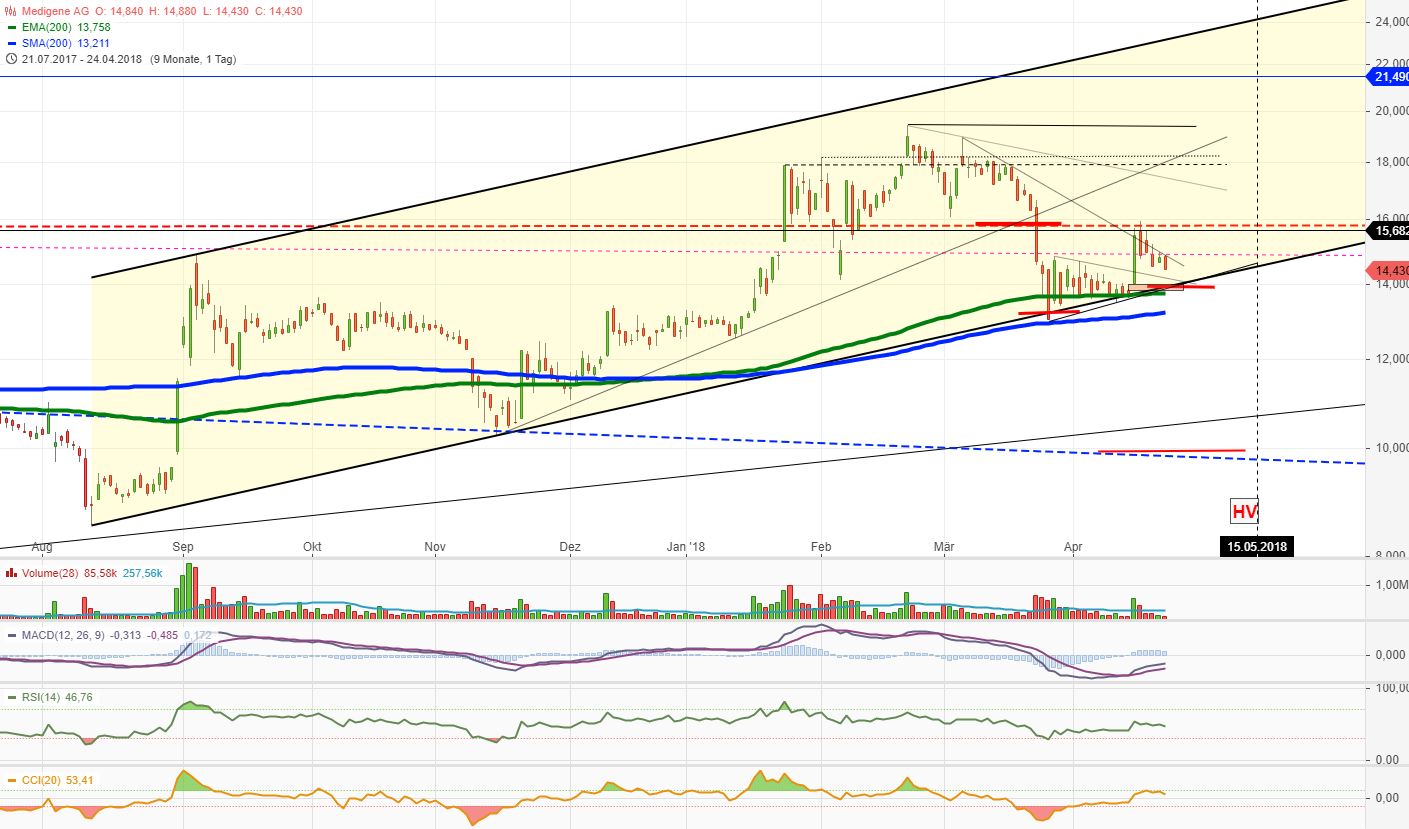This screenshot has width=1409, height=829.
Task: Click the candlestick chart type icon
Action: click(x=8, y=9)
